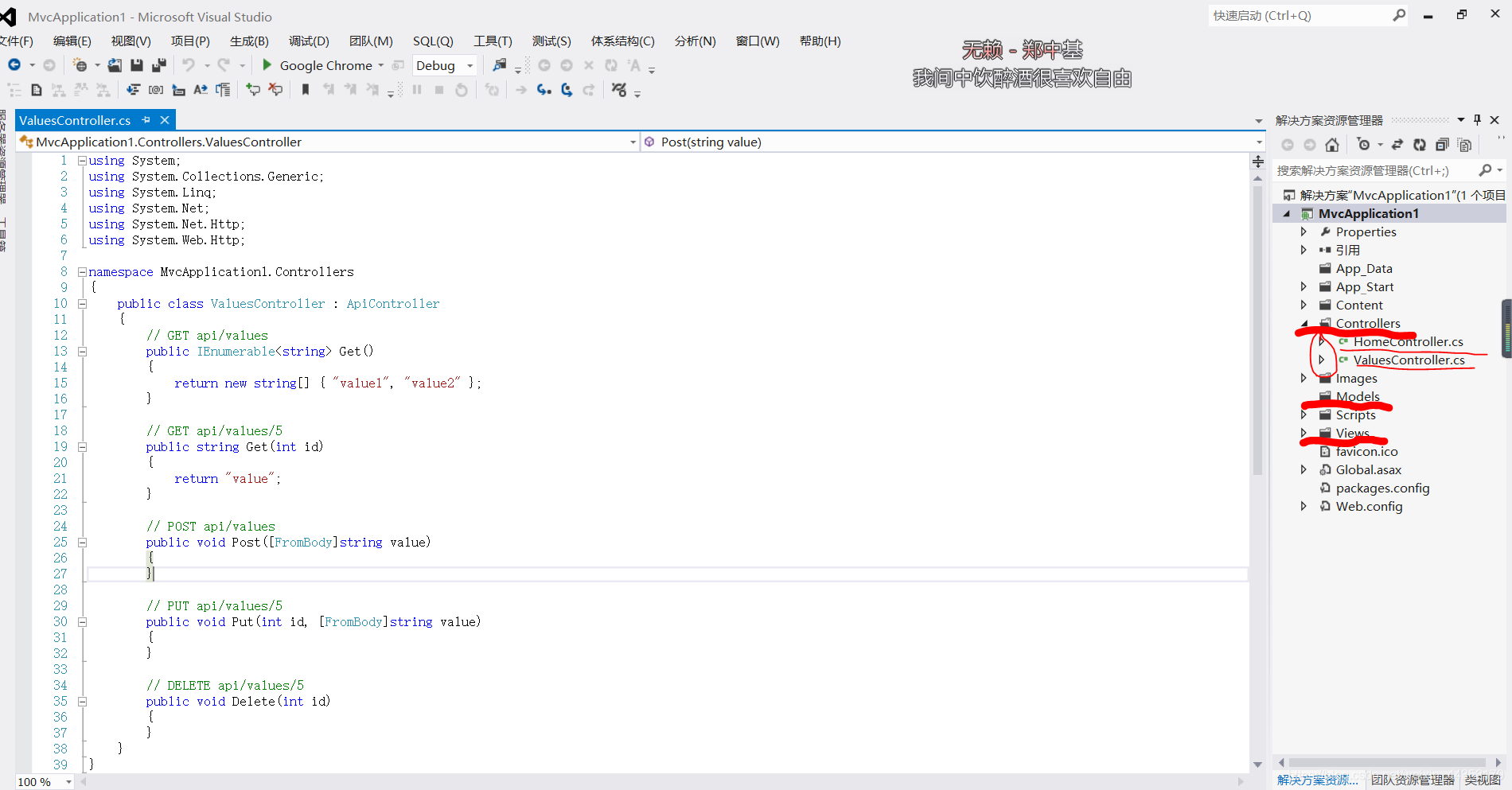Click the Uncomment Selection toolbar icon

[x=275, y=90]
